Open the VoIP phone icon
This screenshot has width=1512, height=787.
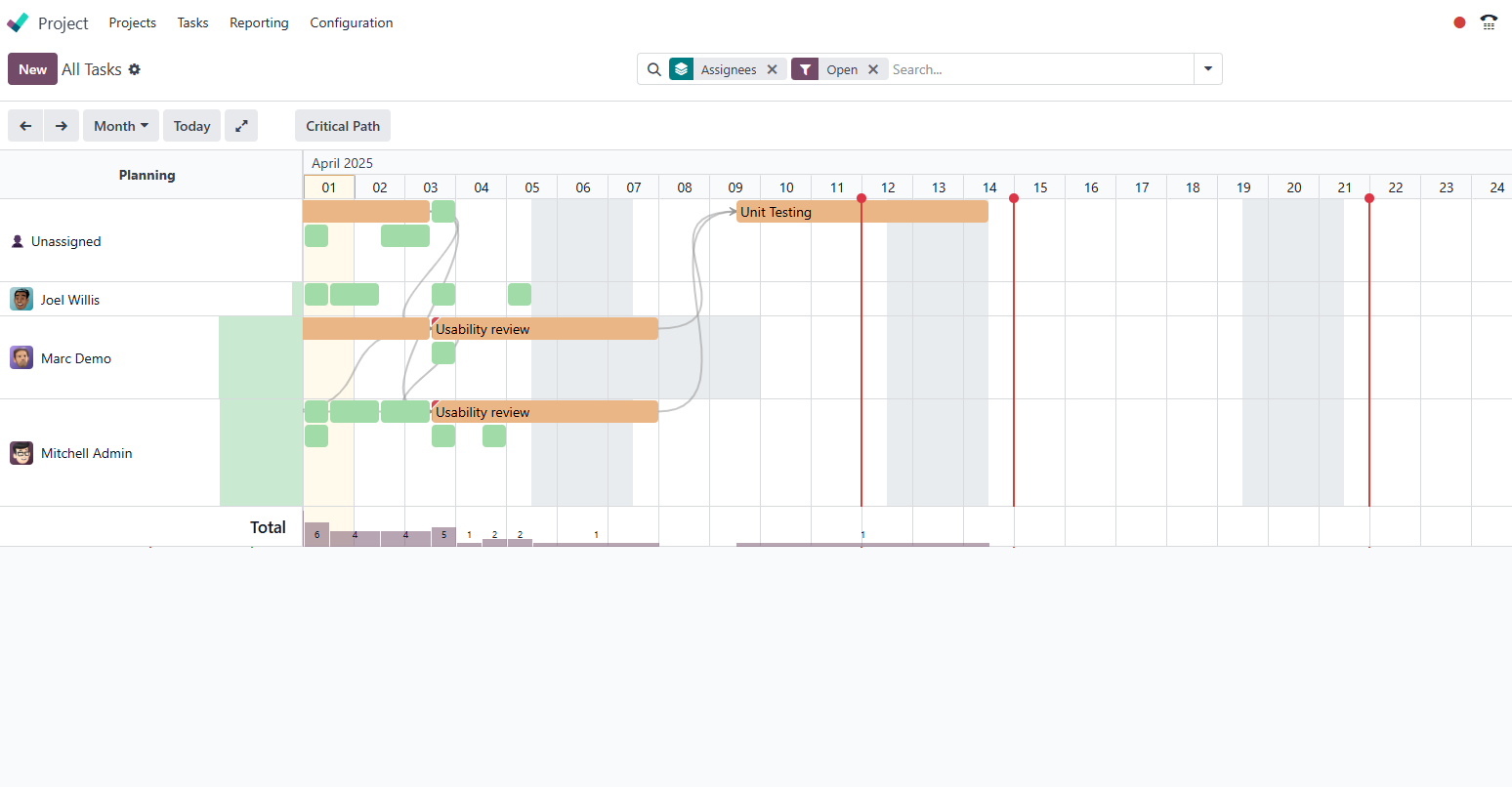1489,22
